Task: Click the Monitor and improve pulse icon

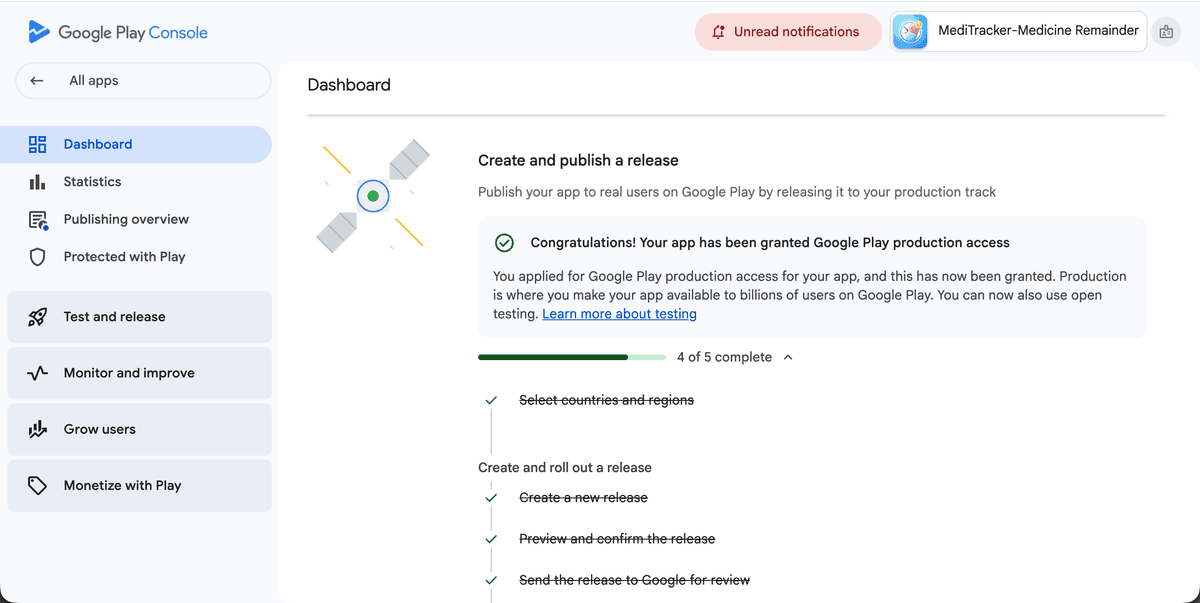Action: 38,373
